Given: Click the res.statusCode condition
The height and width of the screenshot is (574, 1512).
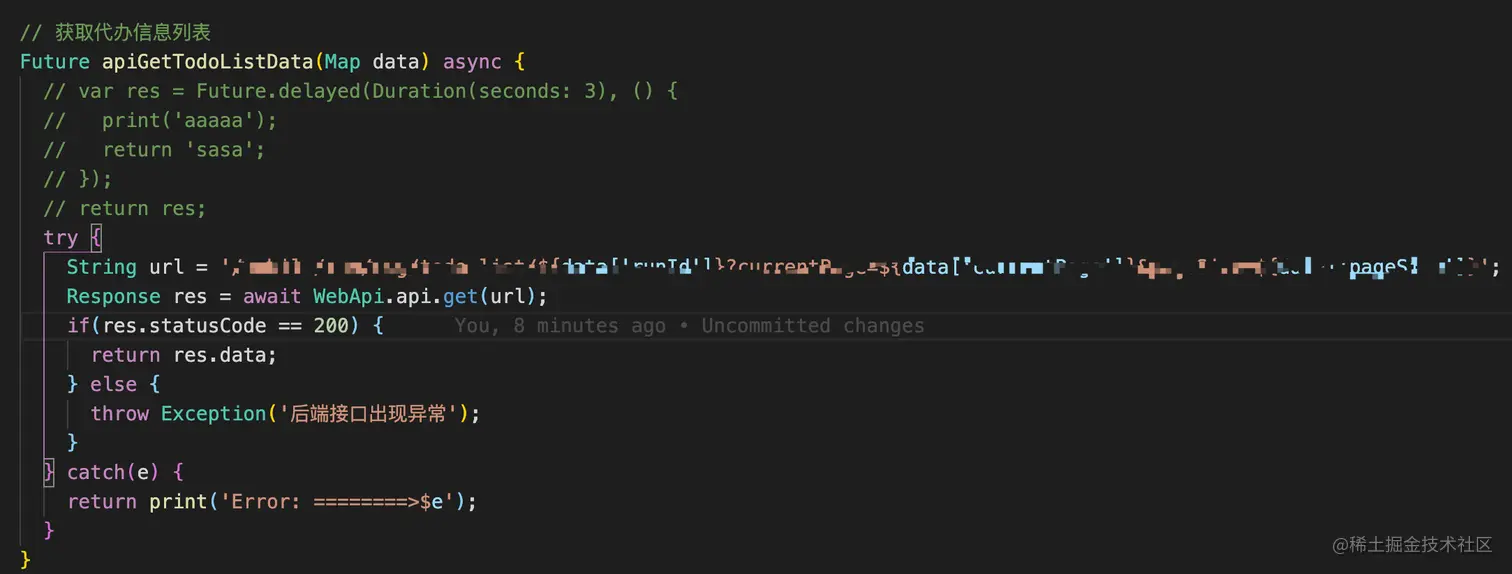Looking at the screenshot, I should pyautogui.click(x=207, y=326).
